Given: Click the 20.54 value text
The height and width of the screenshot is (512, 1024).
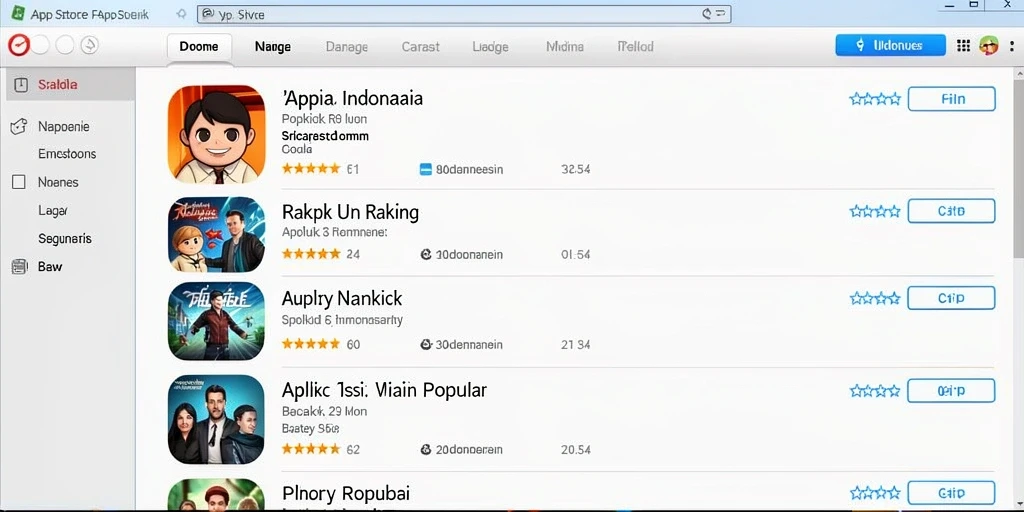Looking at the screenshot, I should tap(575, 450).
